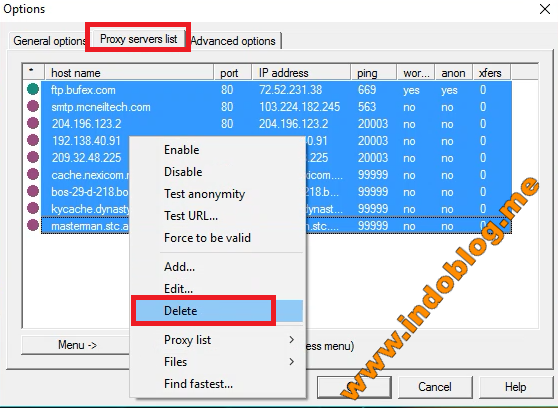Click ping value 563
The height and width of the screenshot is (408, 558).
click(367, 107)
